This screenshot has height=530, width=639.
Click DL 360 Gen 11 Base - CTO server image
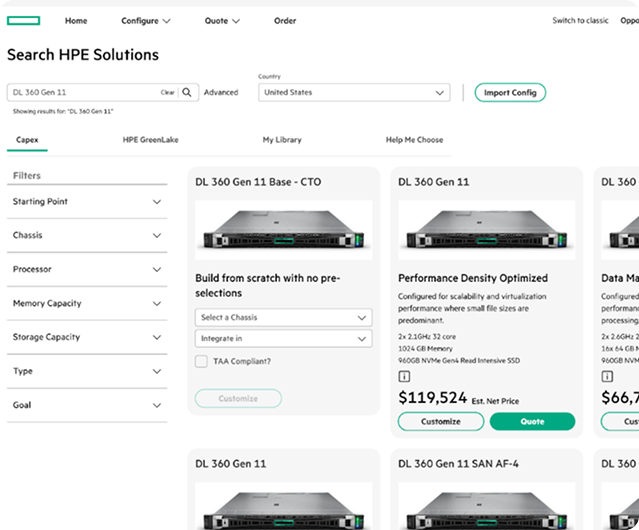(284, 230)
